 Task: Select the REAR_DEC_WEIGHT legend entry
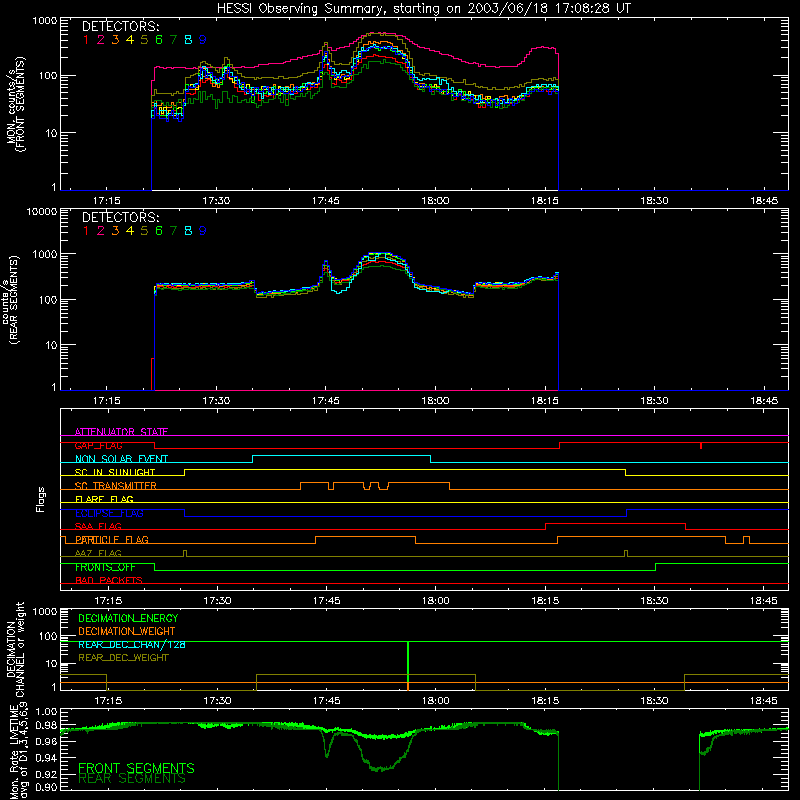tap(123, 658)
